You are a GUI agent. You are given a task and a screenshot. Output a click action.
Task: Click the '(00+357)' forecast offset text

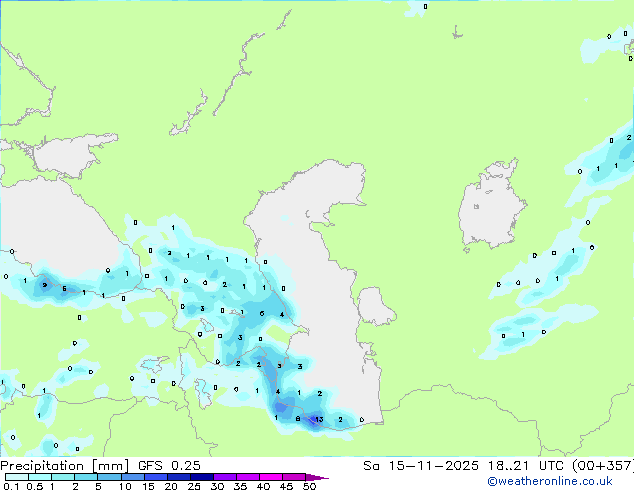602,466
